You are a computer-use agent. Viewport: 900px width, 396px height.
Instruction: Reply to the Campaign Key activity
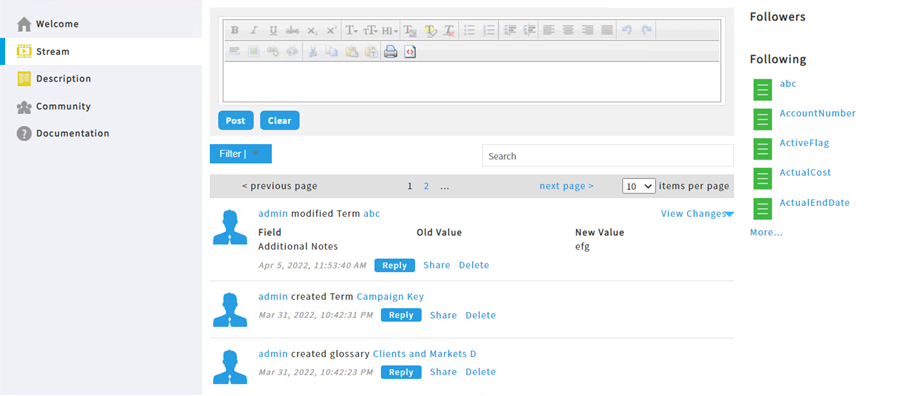[401, 315]
